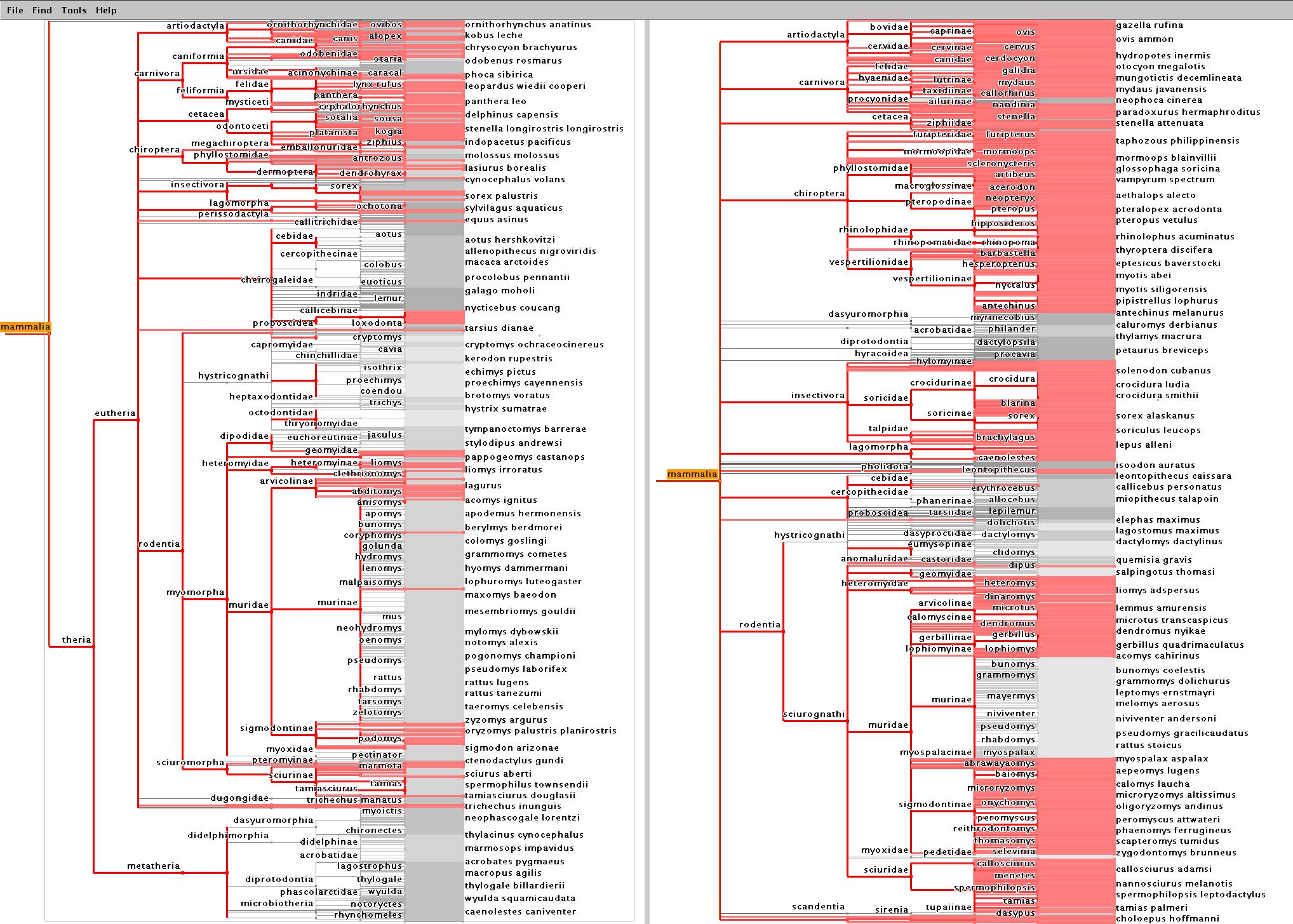The width and height of the screenshot is (1293, 924).
Task: Select equus asinus species label
Action: click(497, 219)
